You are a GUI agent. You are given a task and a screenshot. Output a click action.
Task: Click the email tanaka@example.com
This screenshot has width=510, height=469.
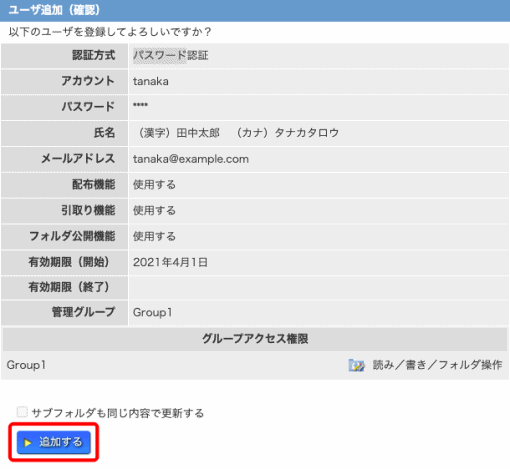pyautogui.click(x=191, y=159)
